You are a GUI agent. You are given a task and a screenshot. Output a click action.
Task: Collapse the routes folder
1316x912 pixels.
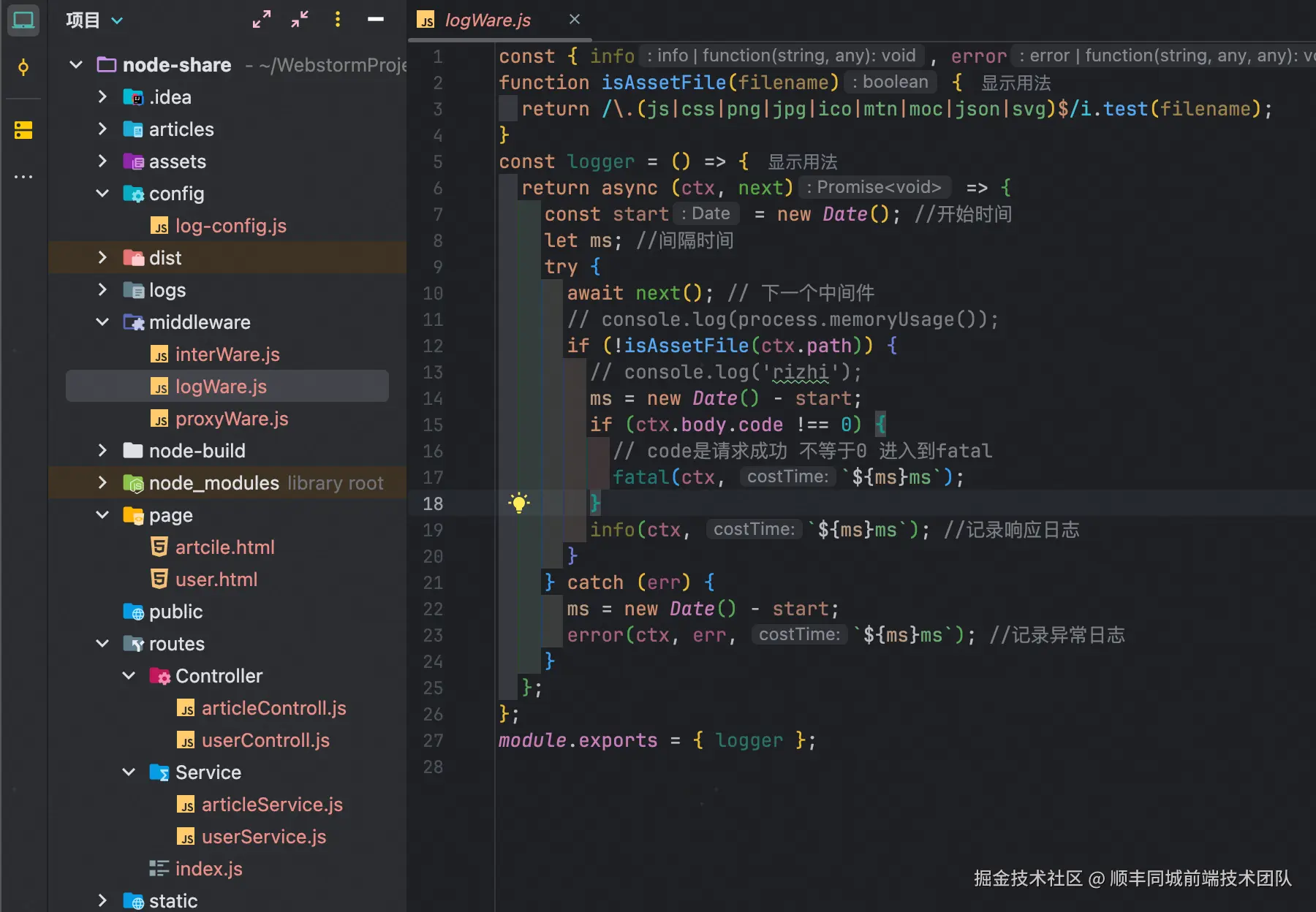pyautogui.click(x=102, y=644)
